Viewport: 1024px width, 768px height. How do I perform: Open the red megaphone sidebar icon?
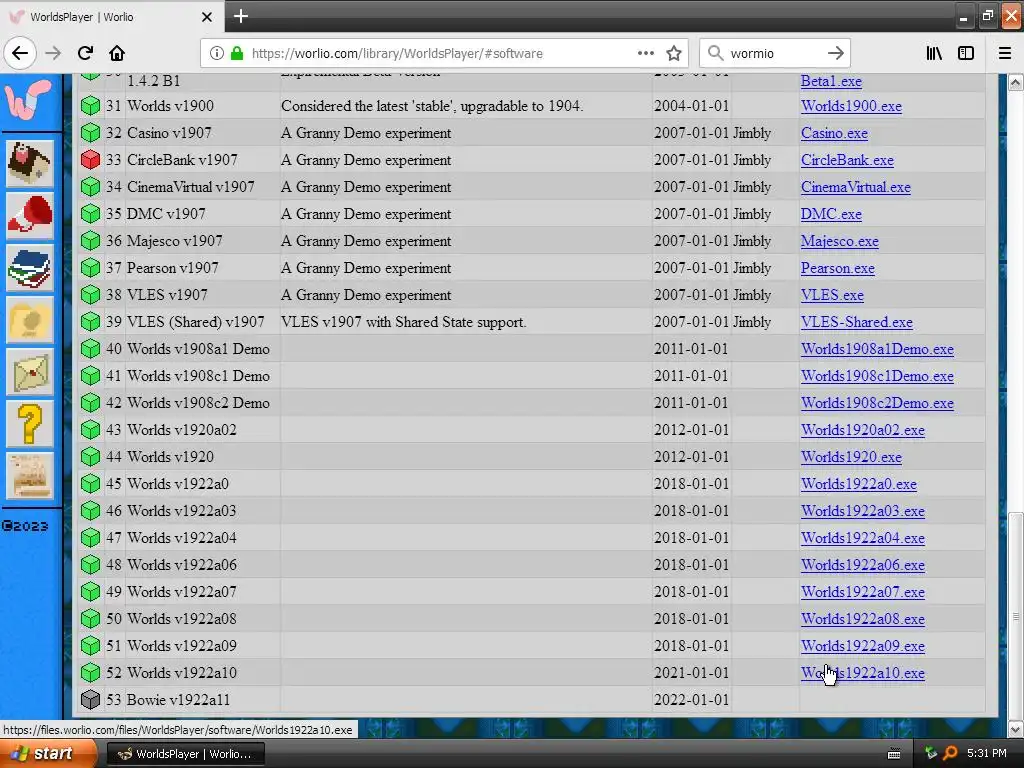click(x=29, y=215)
